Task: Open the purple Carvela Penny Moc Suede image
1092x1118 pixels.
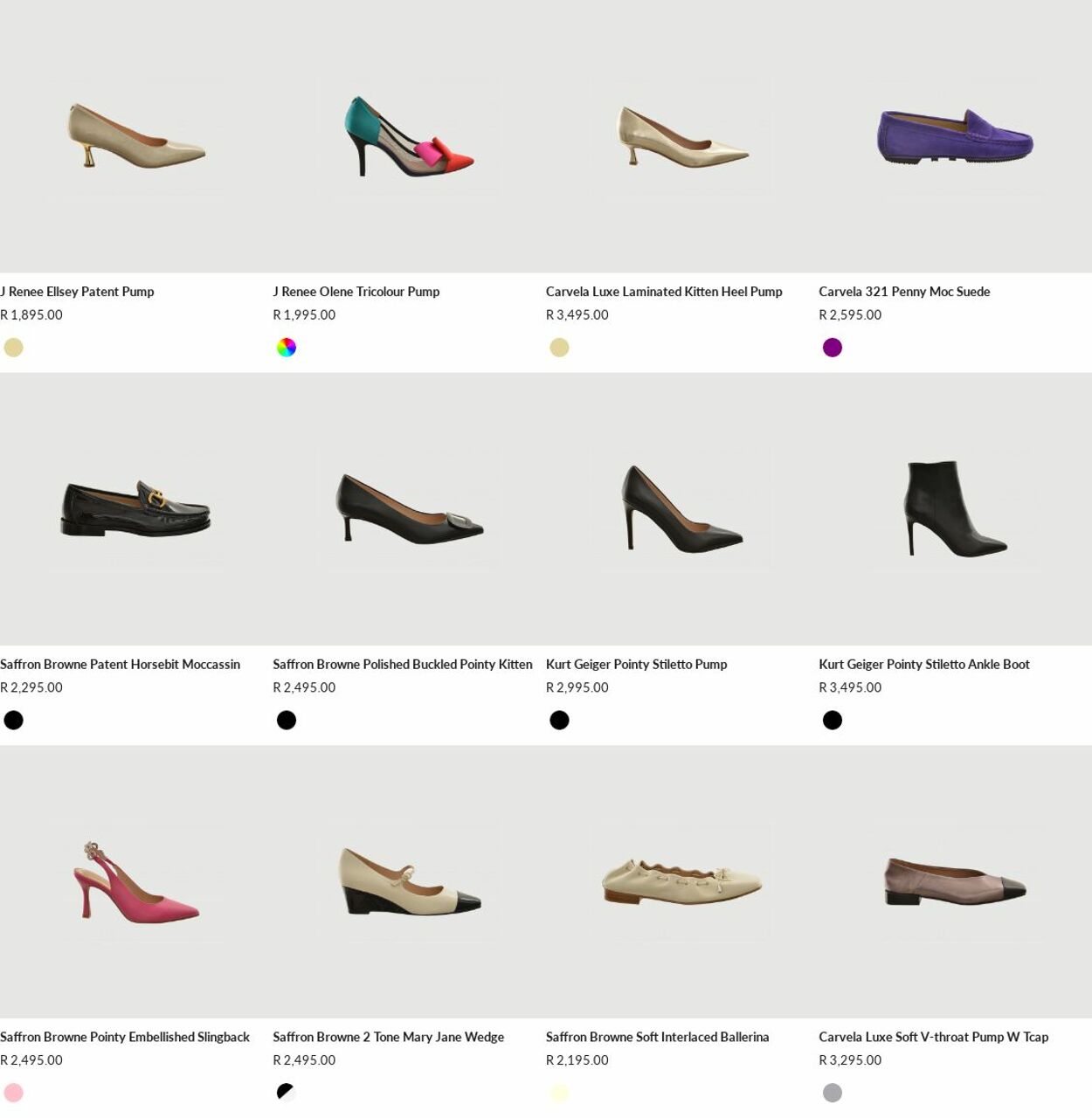Action: point(955,136)
